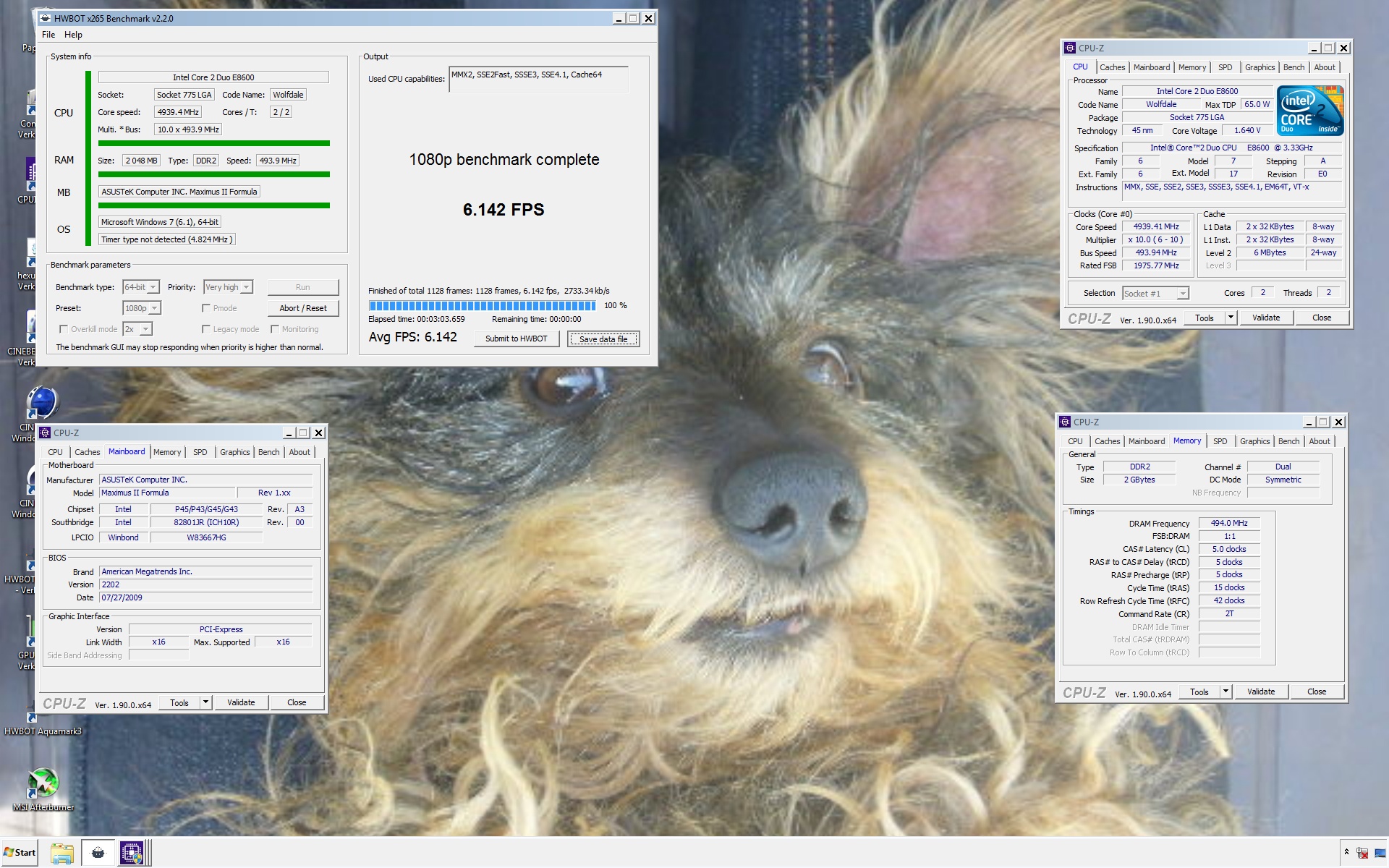The image size is (1389, 868).
Task: Expand Tools arrow in CPU window
Action: click(x=1231, y=318)
